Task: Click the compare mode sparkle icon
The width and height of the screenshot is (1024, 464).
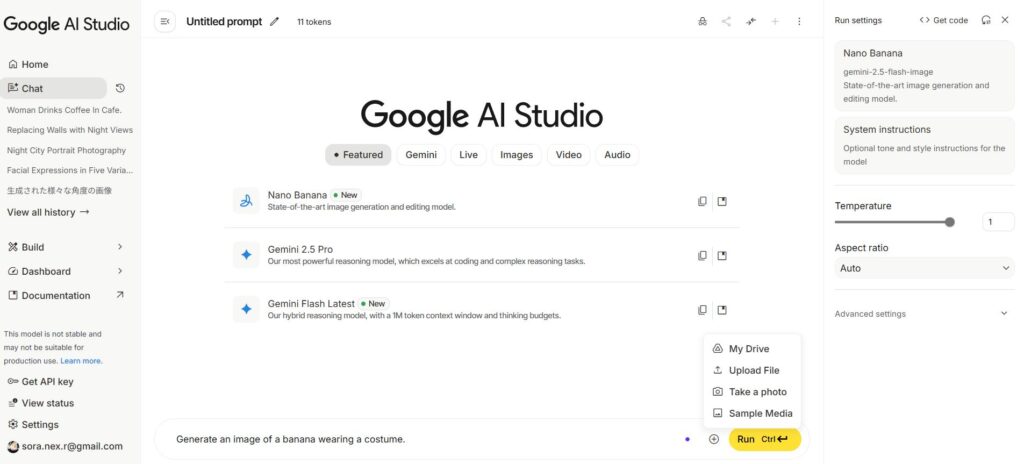Action: click(x=751, y=21)
